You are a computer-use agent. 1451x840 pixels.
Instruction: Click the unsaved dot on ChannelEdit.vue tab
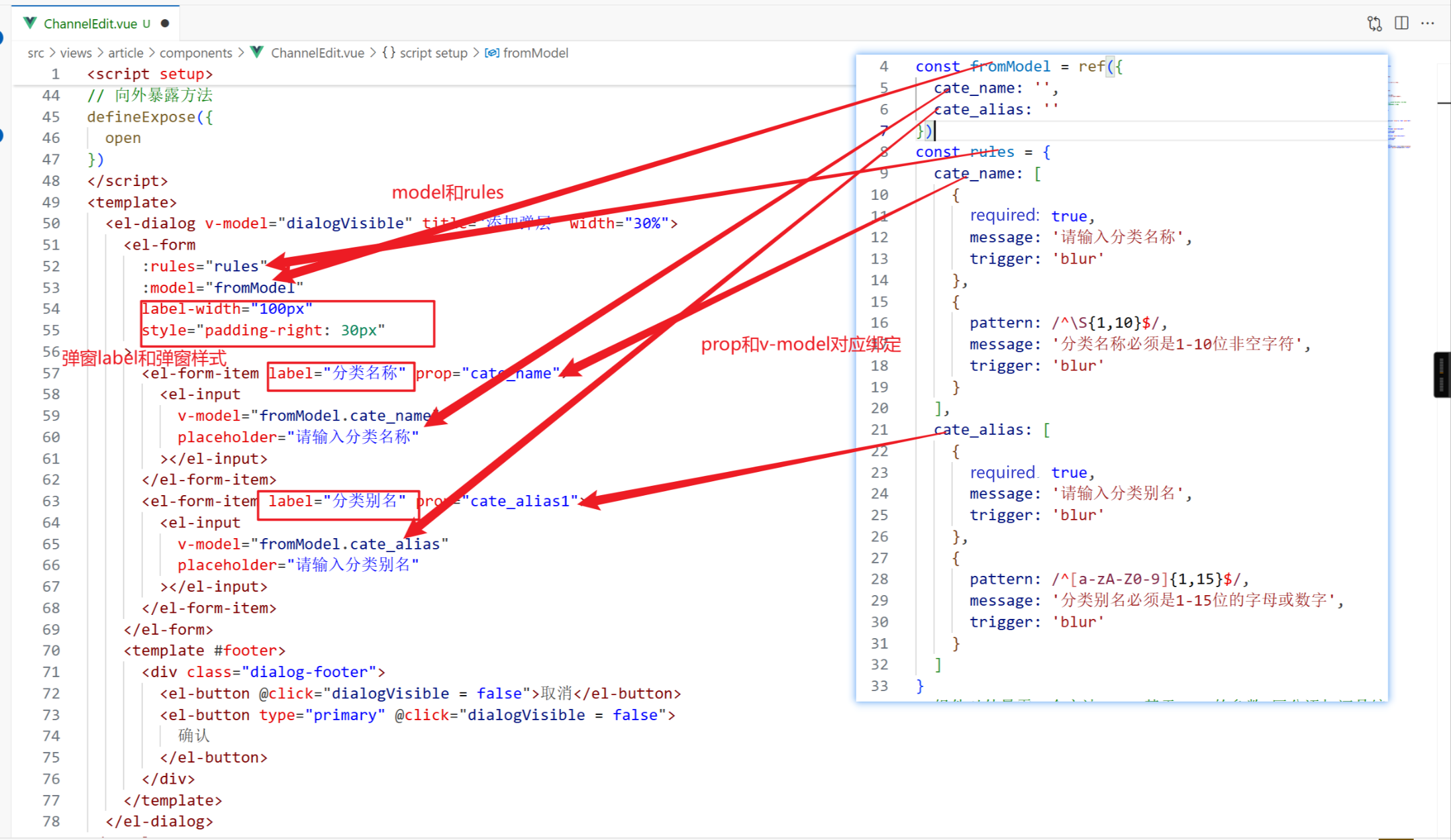[x=165, y=23]
